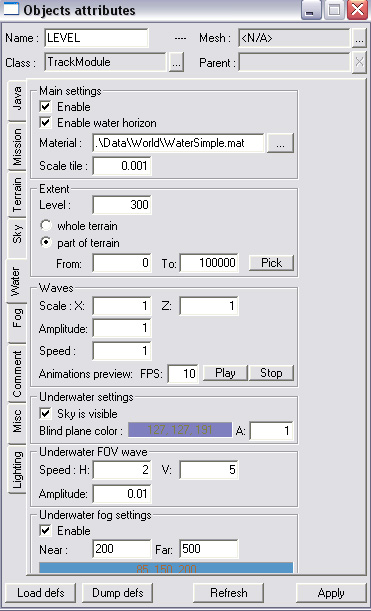371x611 pixels.
Task: Click fog Far field showing 500
Action: [209, 549]
